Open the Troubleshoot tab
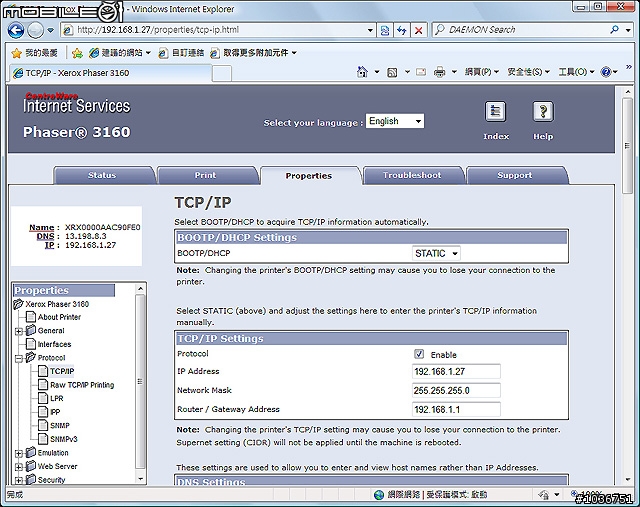This screenshot has width=640, height=507. point(412,175)
